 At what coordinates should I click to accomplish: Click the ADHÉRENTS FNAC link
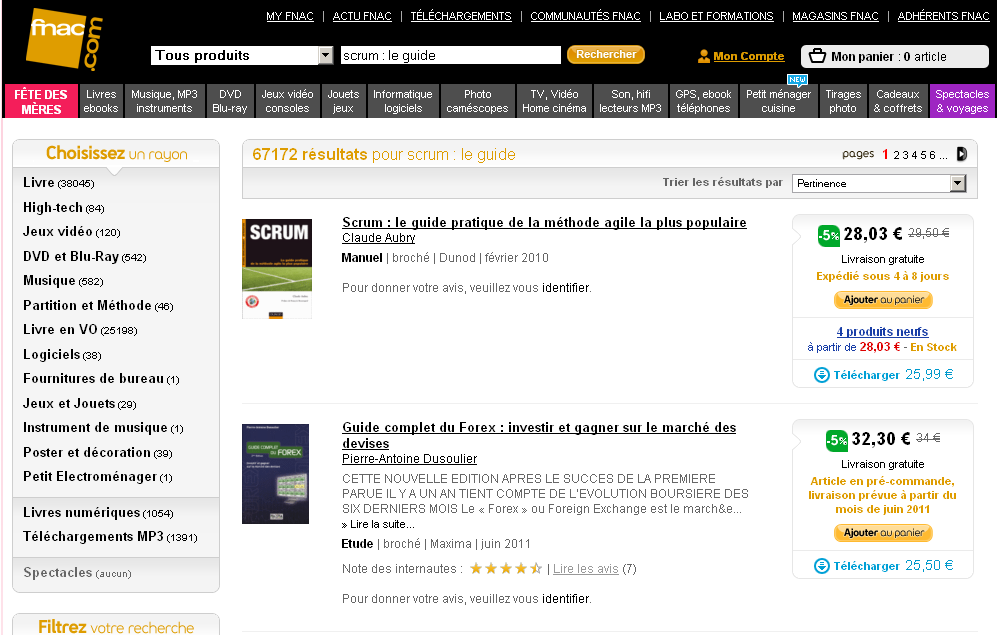[x=943, y=16]
